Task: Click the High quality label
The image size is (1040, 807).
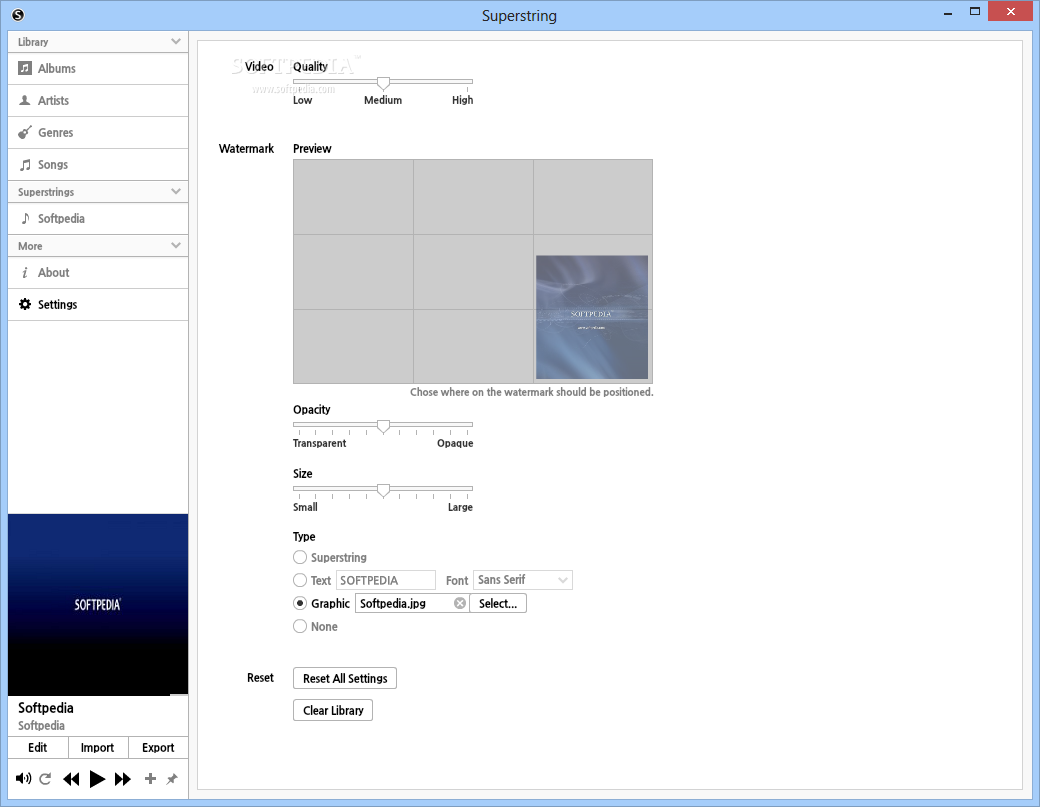Action: pos(462,100)
